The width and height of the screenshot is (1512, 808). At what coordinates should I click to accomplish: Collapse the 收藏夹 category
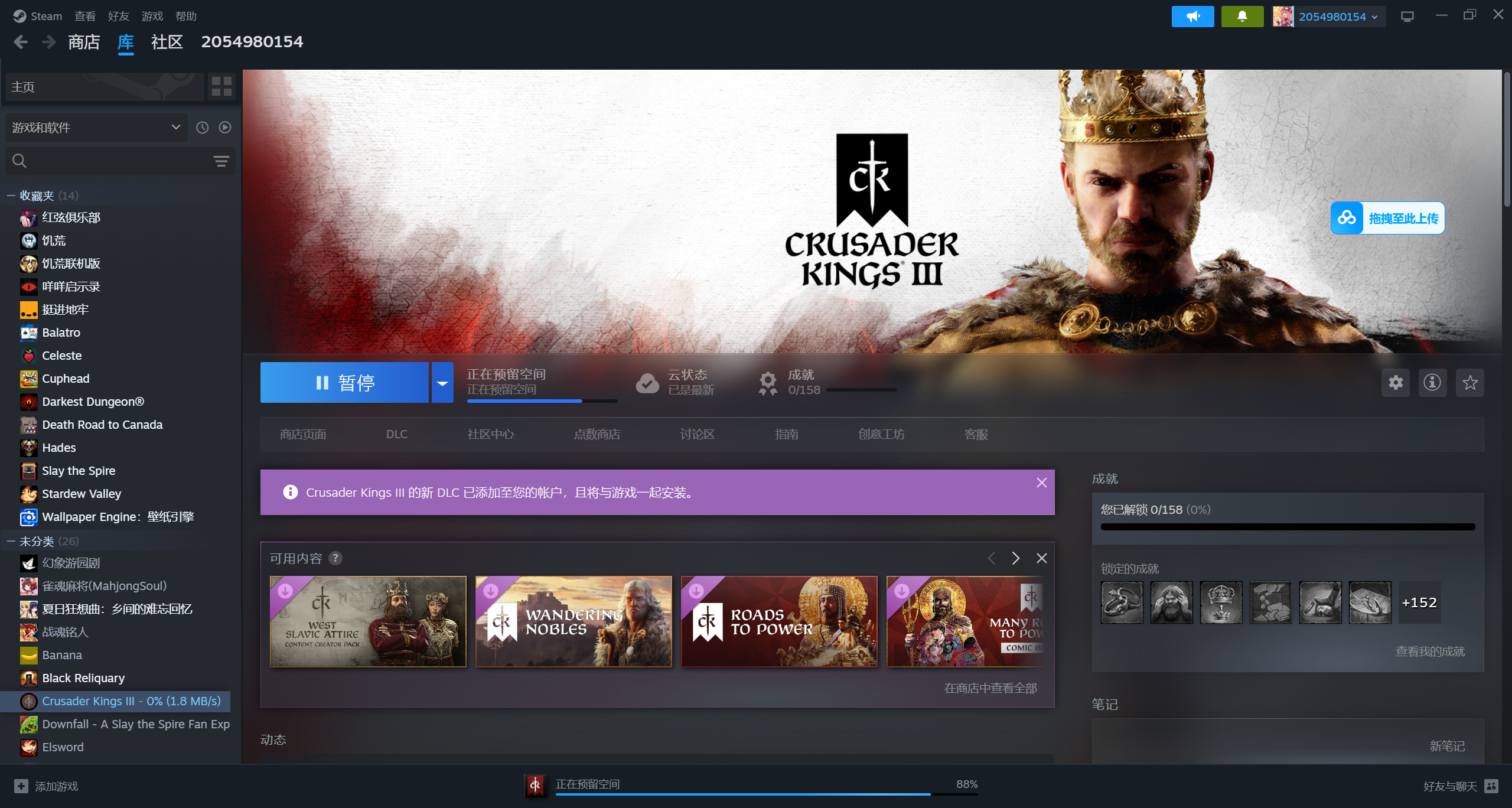pyautogui.click(x=11, y=196)
